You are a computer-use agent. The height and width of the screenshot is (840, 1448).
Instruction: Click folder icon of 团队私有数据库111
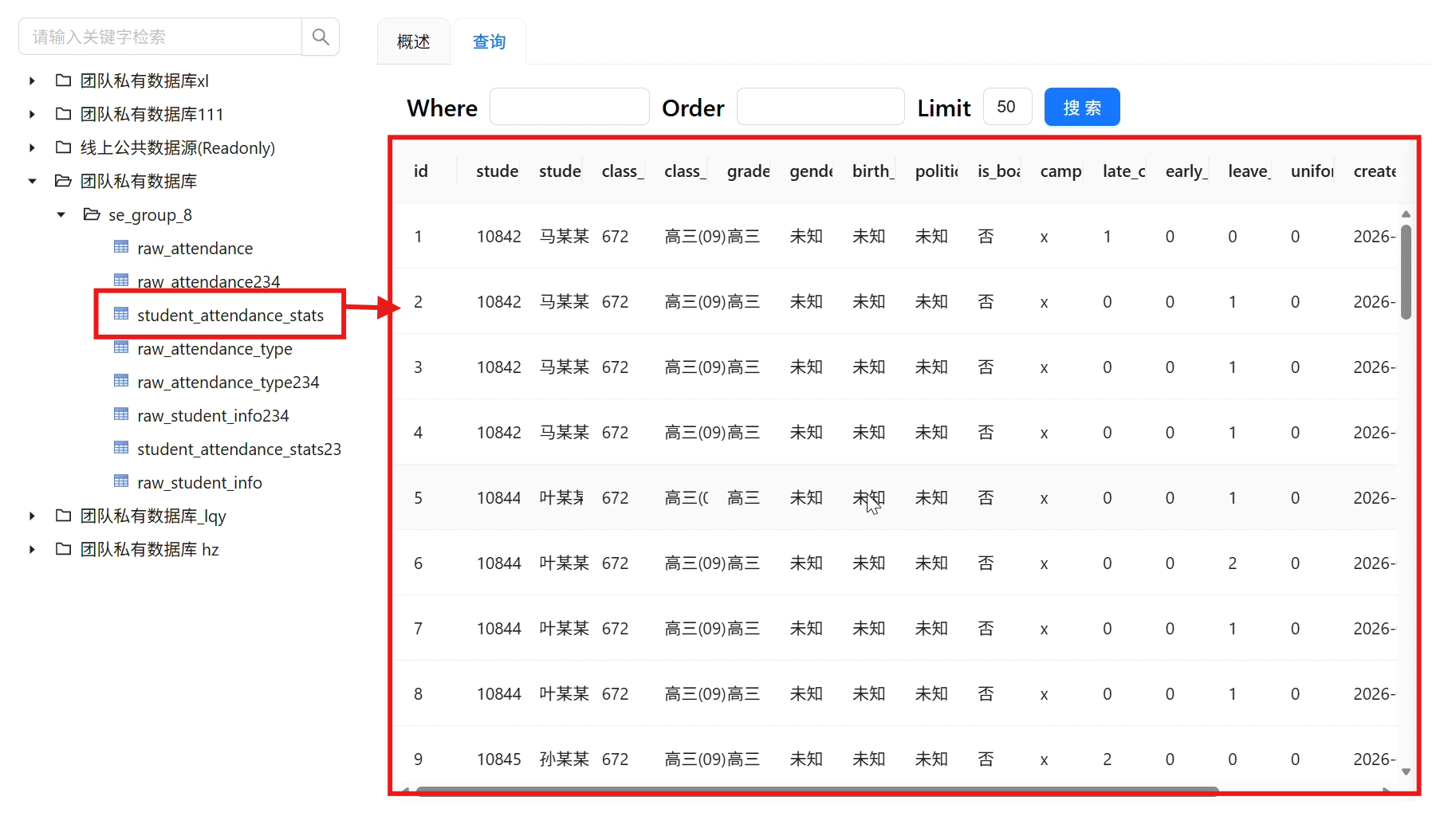point(64,114)
